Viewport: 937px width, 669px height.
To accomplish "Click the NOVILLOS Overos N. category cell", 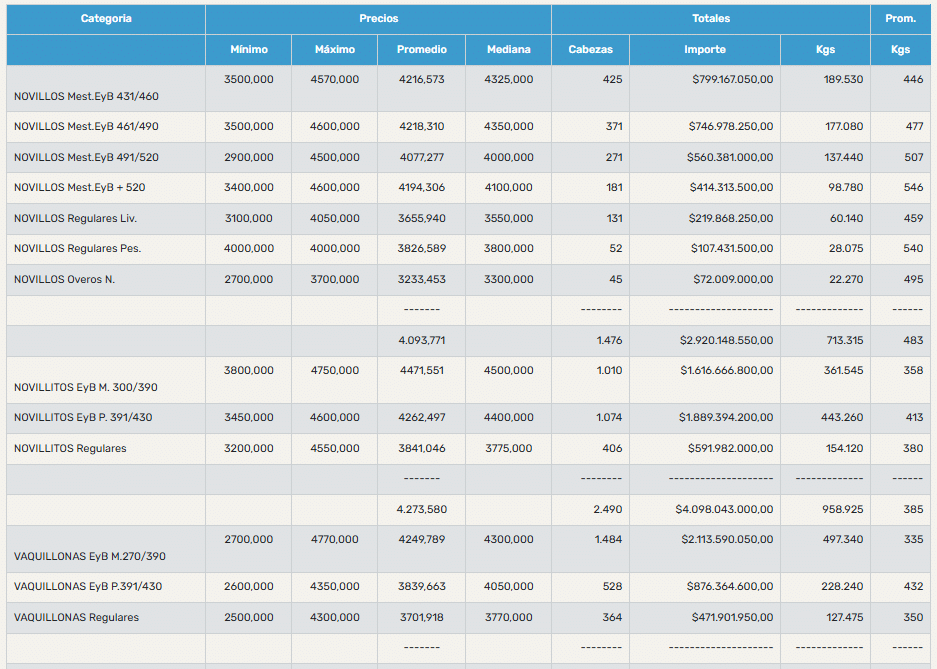I will [64, 280].
